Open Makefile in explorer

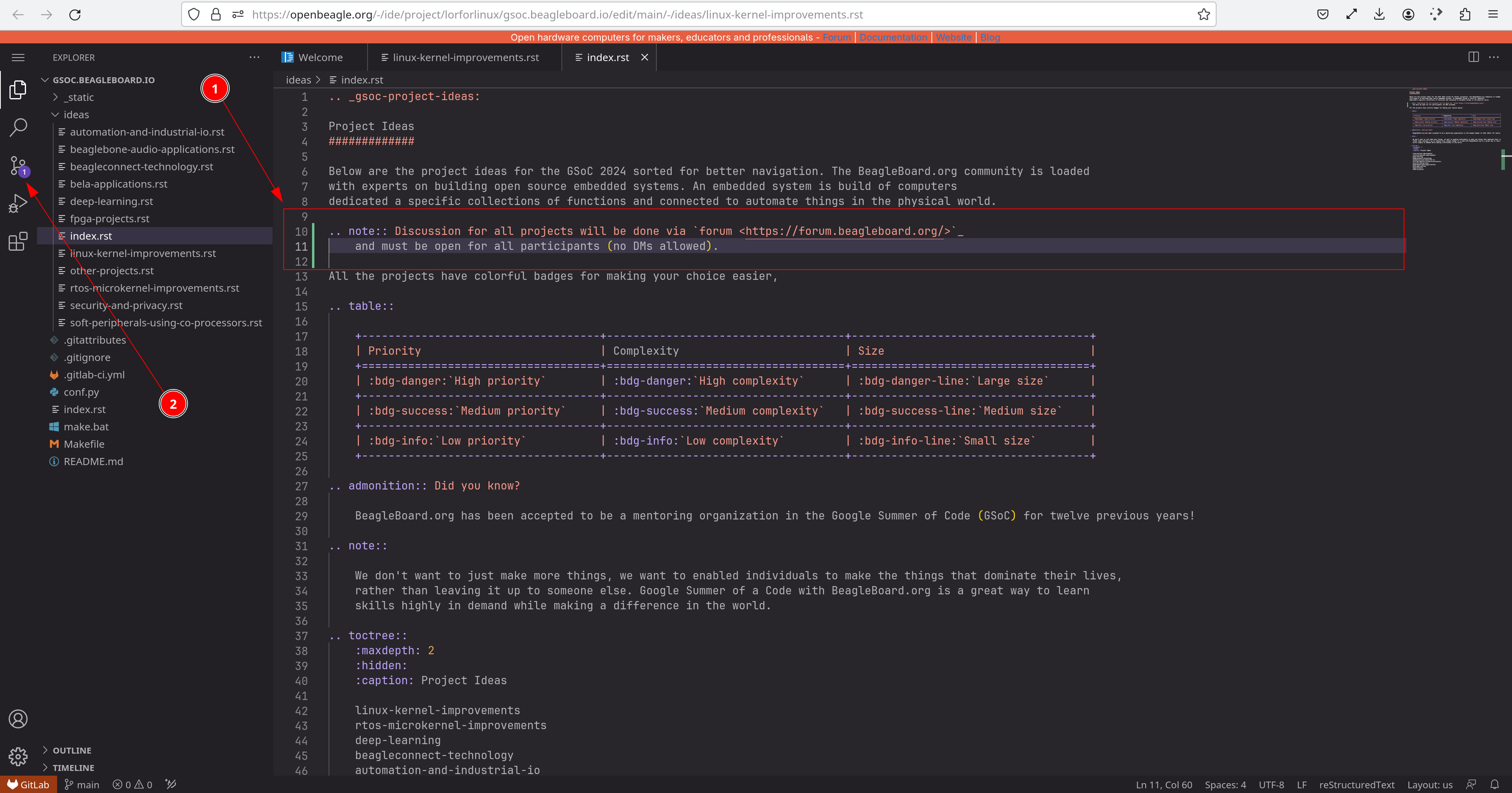click(x=84, y=444)
